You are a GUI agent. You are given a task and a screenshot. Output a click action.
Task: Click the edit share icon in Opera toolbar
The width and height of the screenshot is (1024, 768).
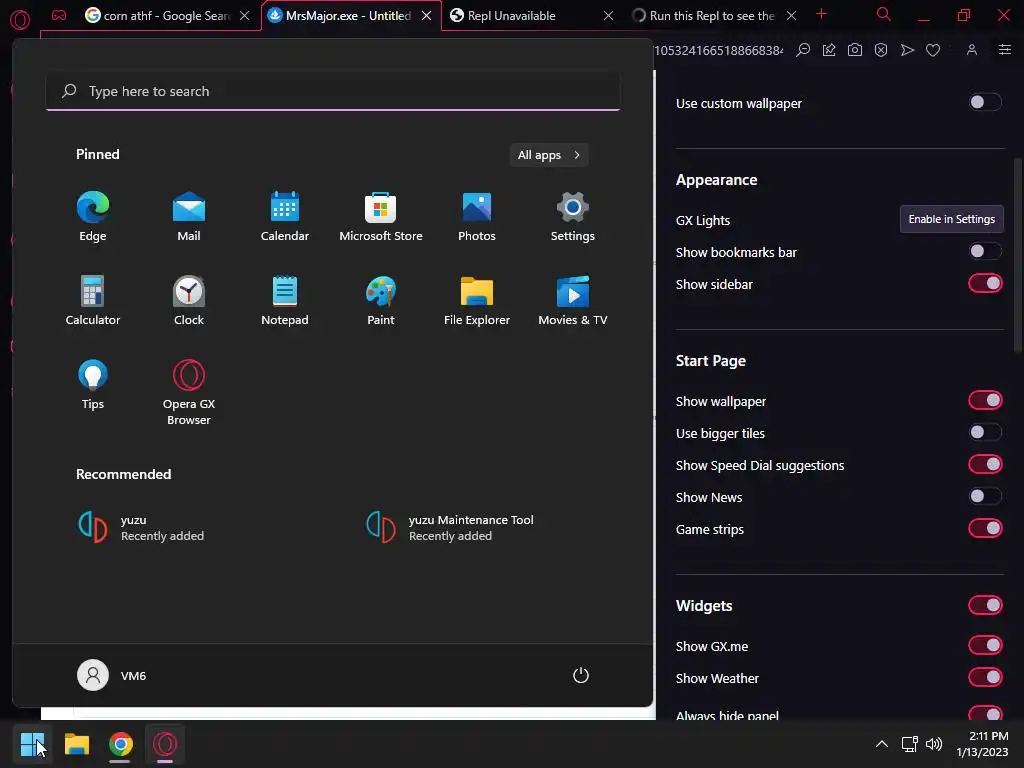coord(829,50)
